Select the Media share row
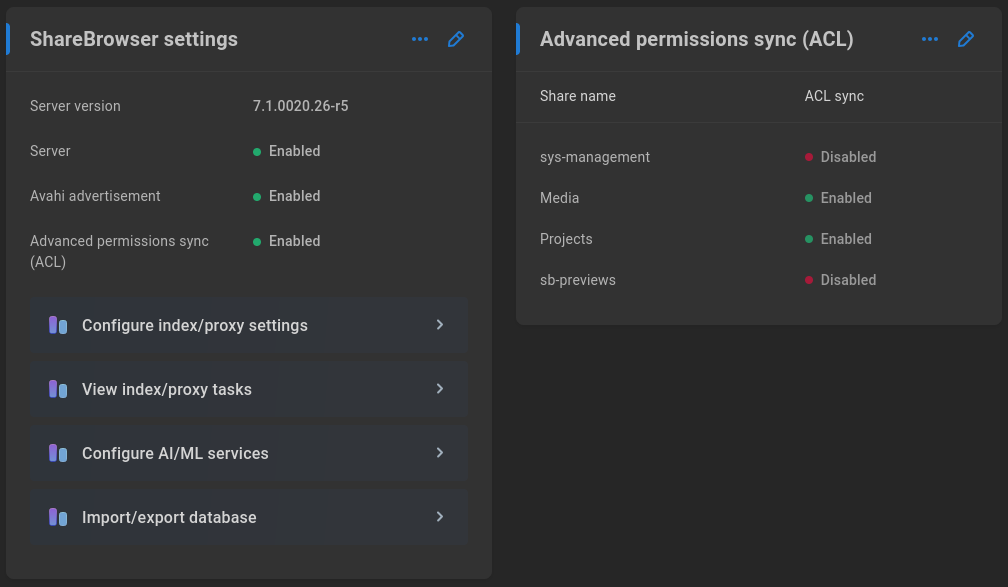The width and height of the screenshot is (1008, 587). click(759, 198)
